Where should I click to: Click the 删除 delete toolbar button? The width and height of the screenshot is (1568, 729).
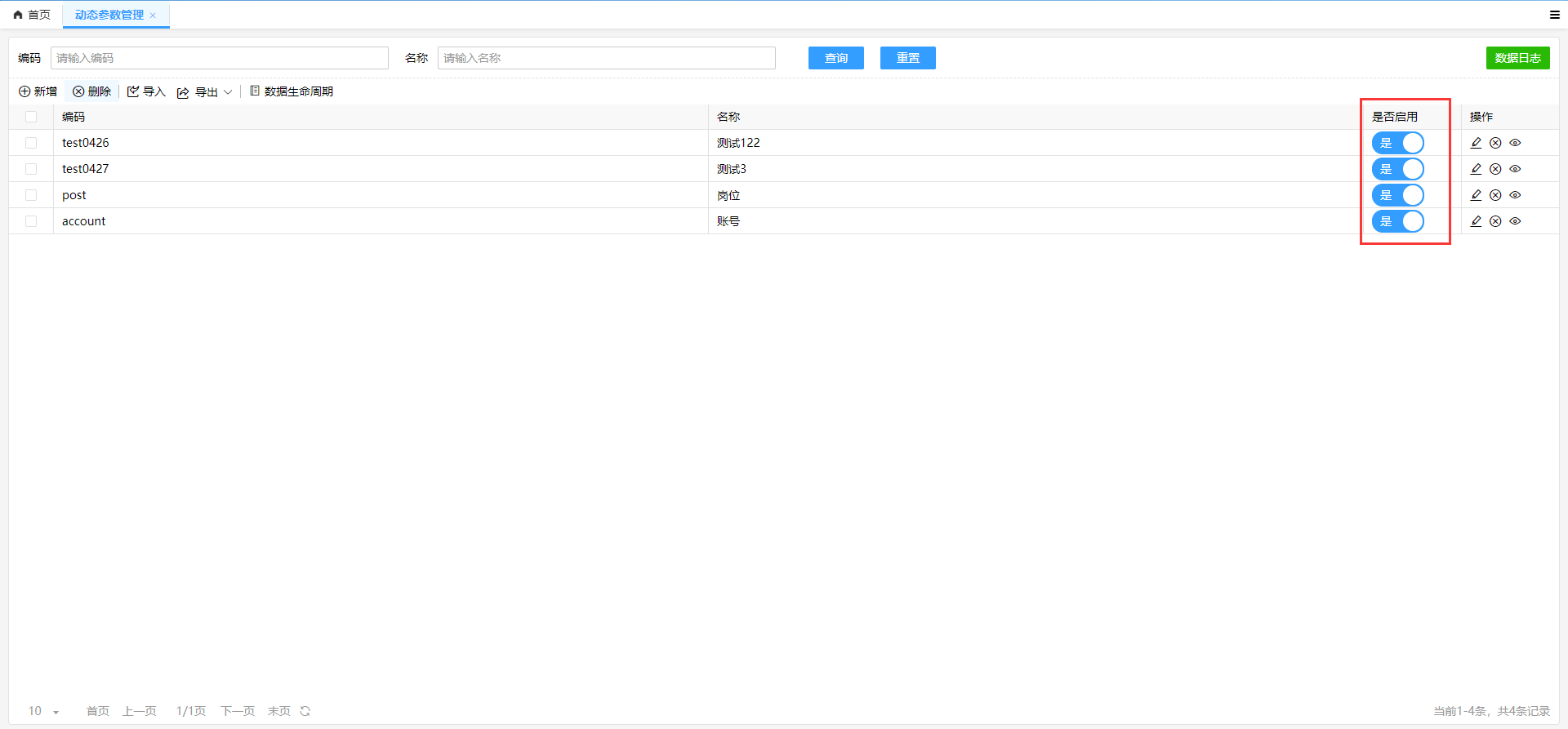pyautogui.click(x=91, y=91)
